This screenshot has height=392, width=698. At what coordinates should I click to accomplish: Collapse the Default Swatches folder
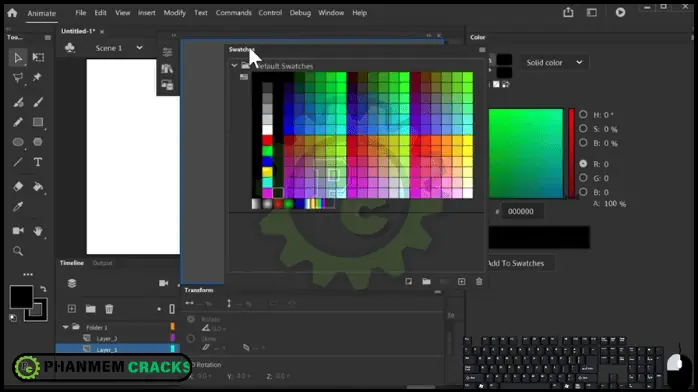point(234,65)
